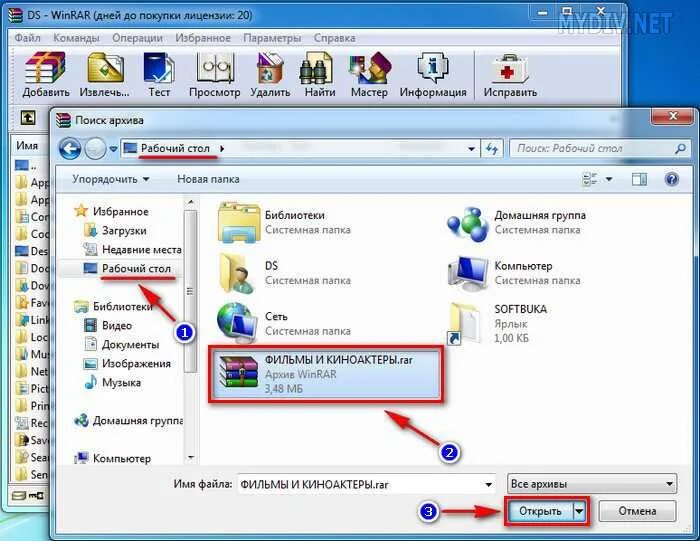
Task: Click the arrow beside Открыть button
Action: (579, 511)
